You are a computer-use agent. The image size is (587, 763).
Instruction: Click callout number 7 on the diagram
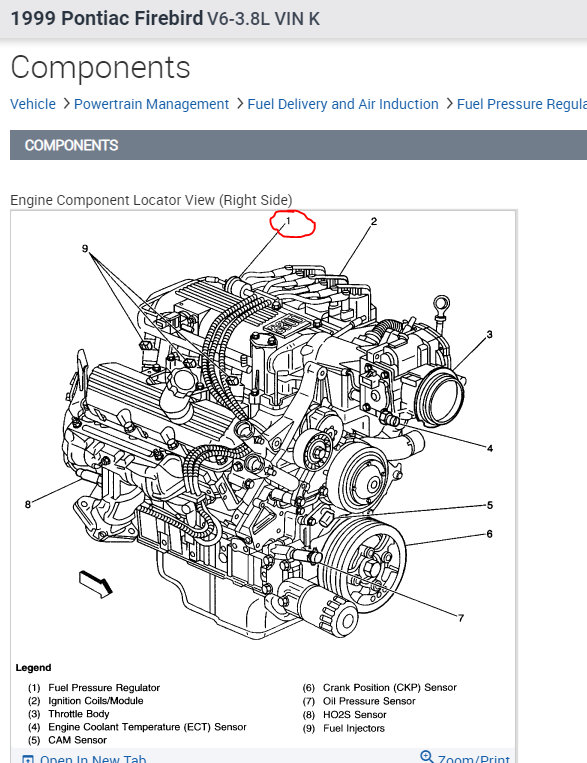click(x=461, y=618)
